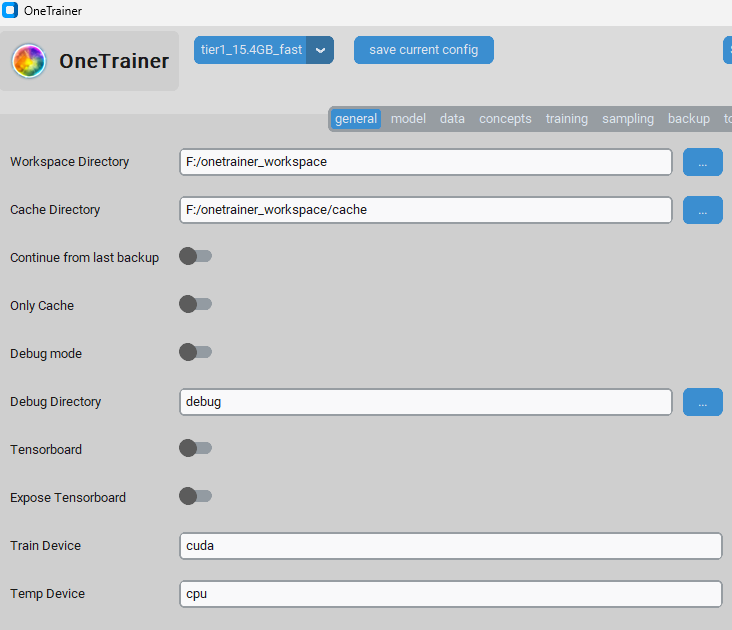Click the Temp Device label
Viewport: 732px width, 630px height.
(x=48, y=594)
